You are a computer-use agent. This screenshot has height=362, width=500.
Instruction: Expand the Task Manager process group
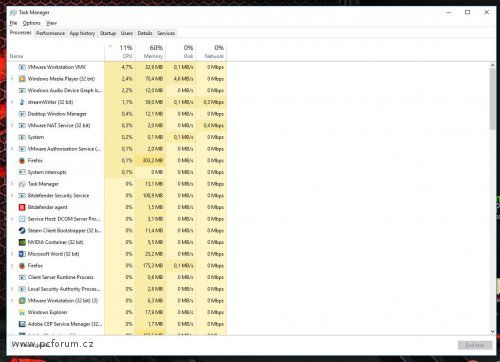pyautogui.click(x=12, y=184)
